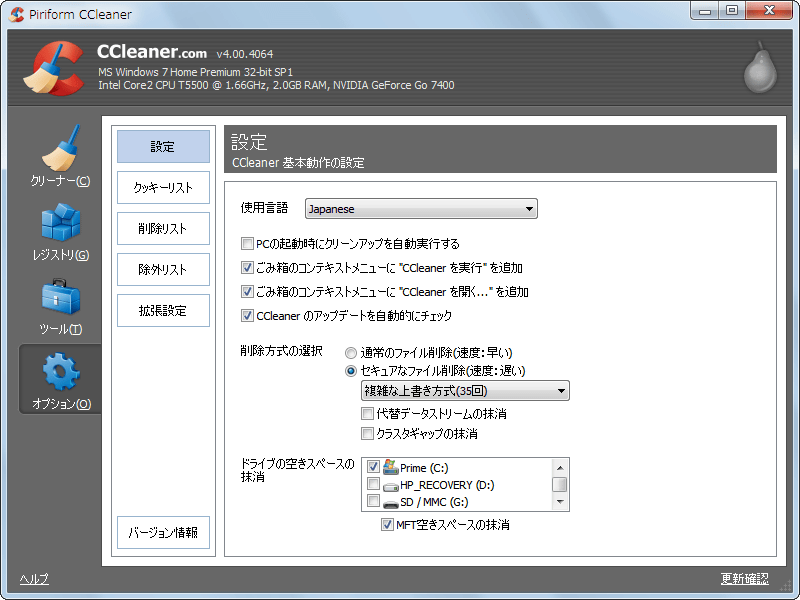The height and width of the screenshot is (600, 800).
Task: Click the CCleaner logo in the header
Action: click(54, 68)
